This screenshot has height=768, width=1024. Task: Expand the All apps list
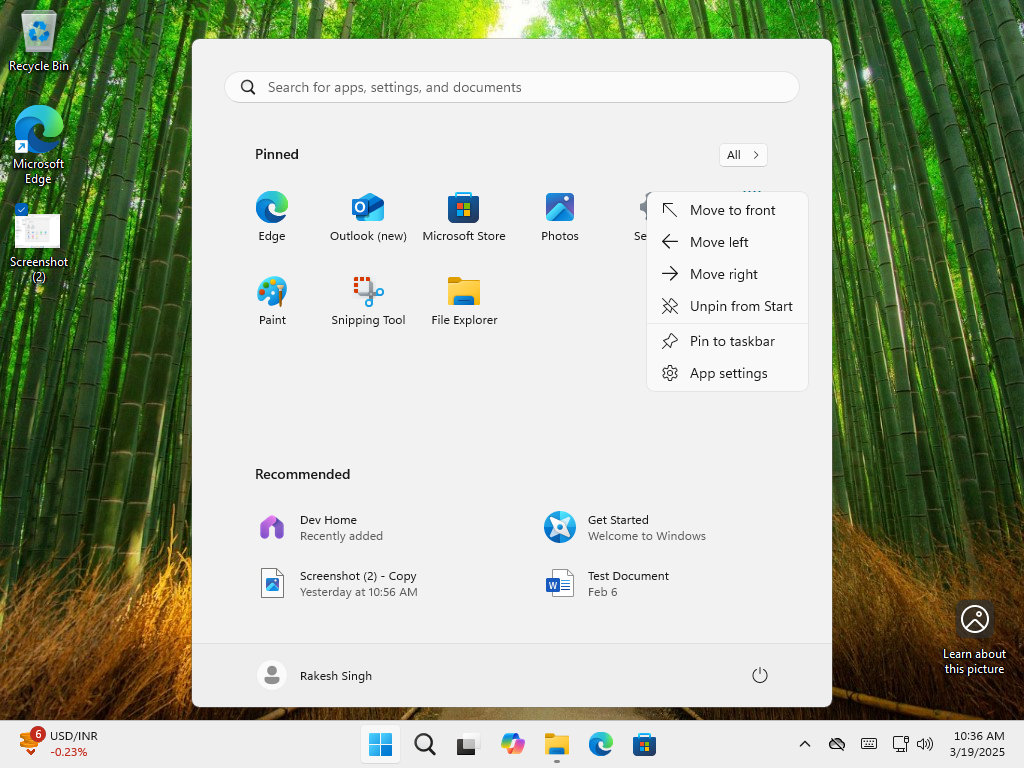(x=742, y=154)
